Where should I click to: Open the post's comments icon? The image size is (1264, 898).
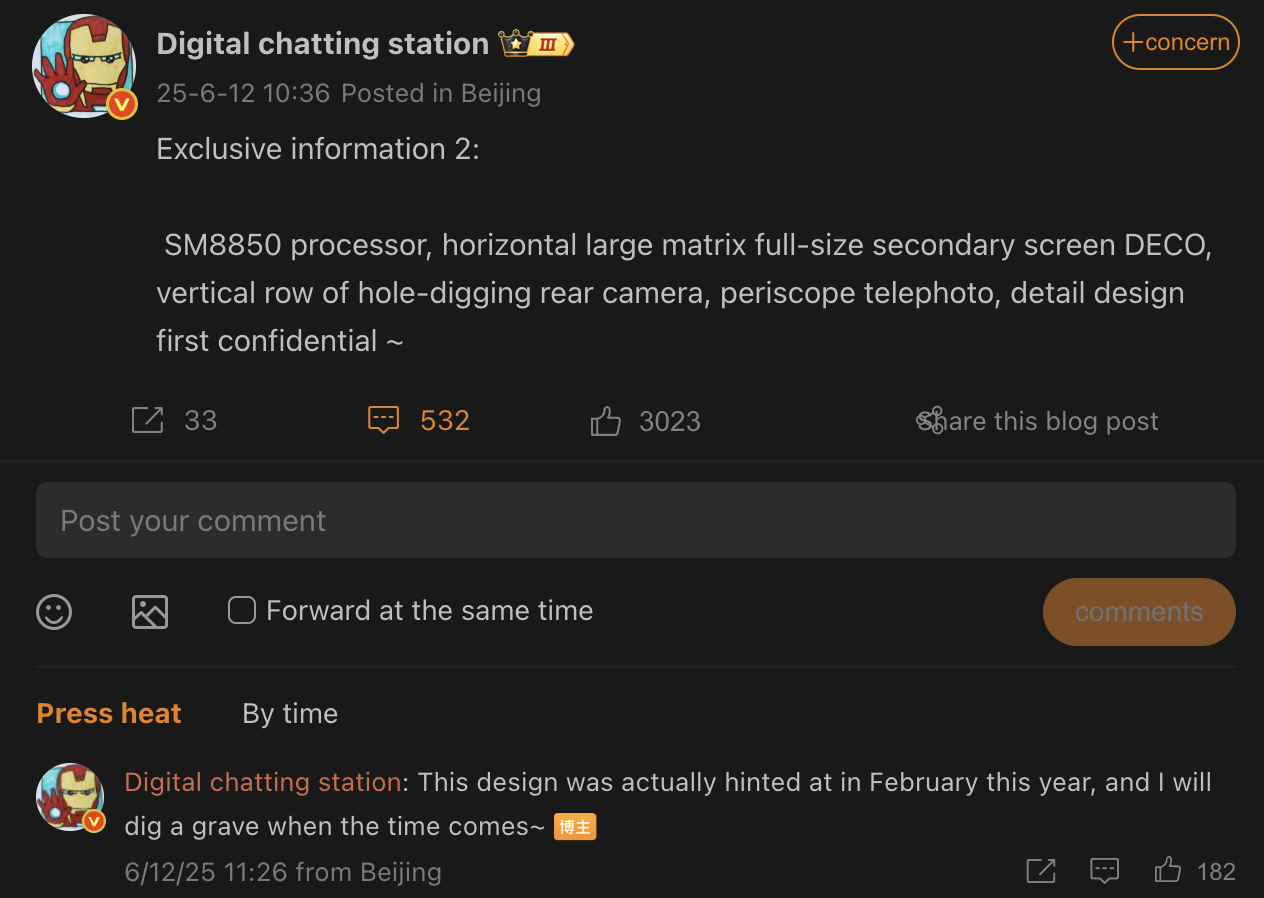pos(384,420)
